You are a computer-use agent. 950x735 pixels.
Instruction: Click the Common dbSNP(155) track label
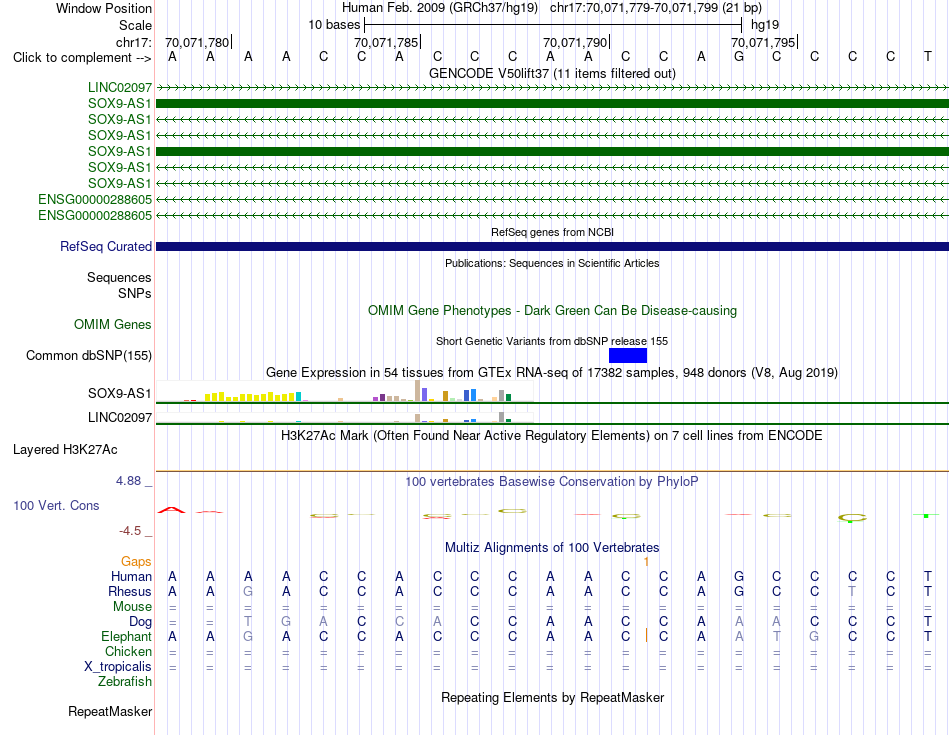(88, 356)
